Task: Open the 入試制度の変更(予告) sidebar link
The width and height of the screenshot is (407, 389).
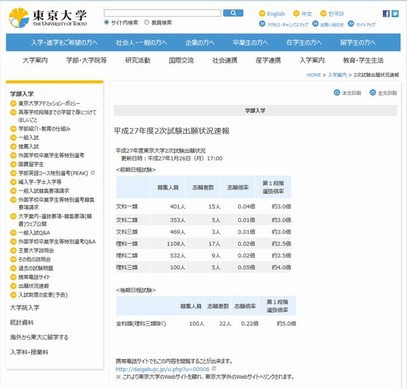Action: click(43, 295)
